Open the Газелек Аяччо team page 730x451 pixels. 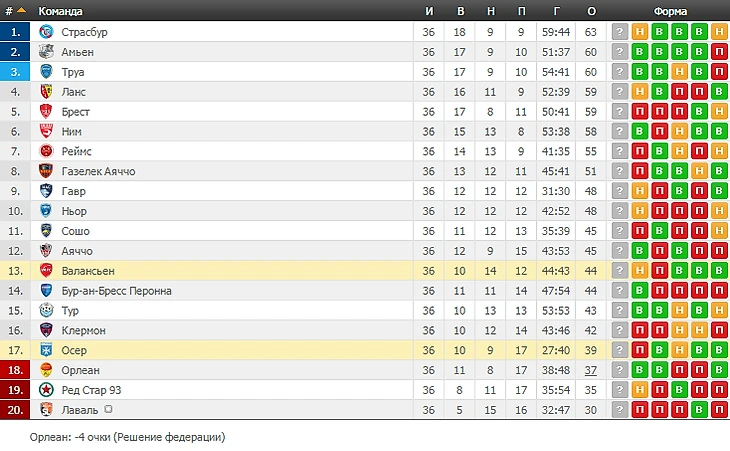[x=98, y=171]
